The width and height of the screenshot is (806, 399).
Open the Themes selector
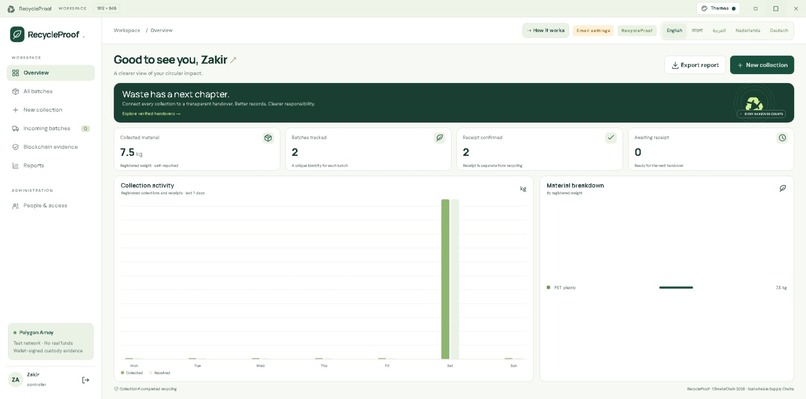(718, 9)
